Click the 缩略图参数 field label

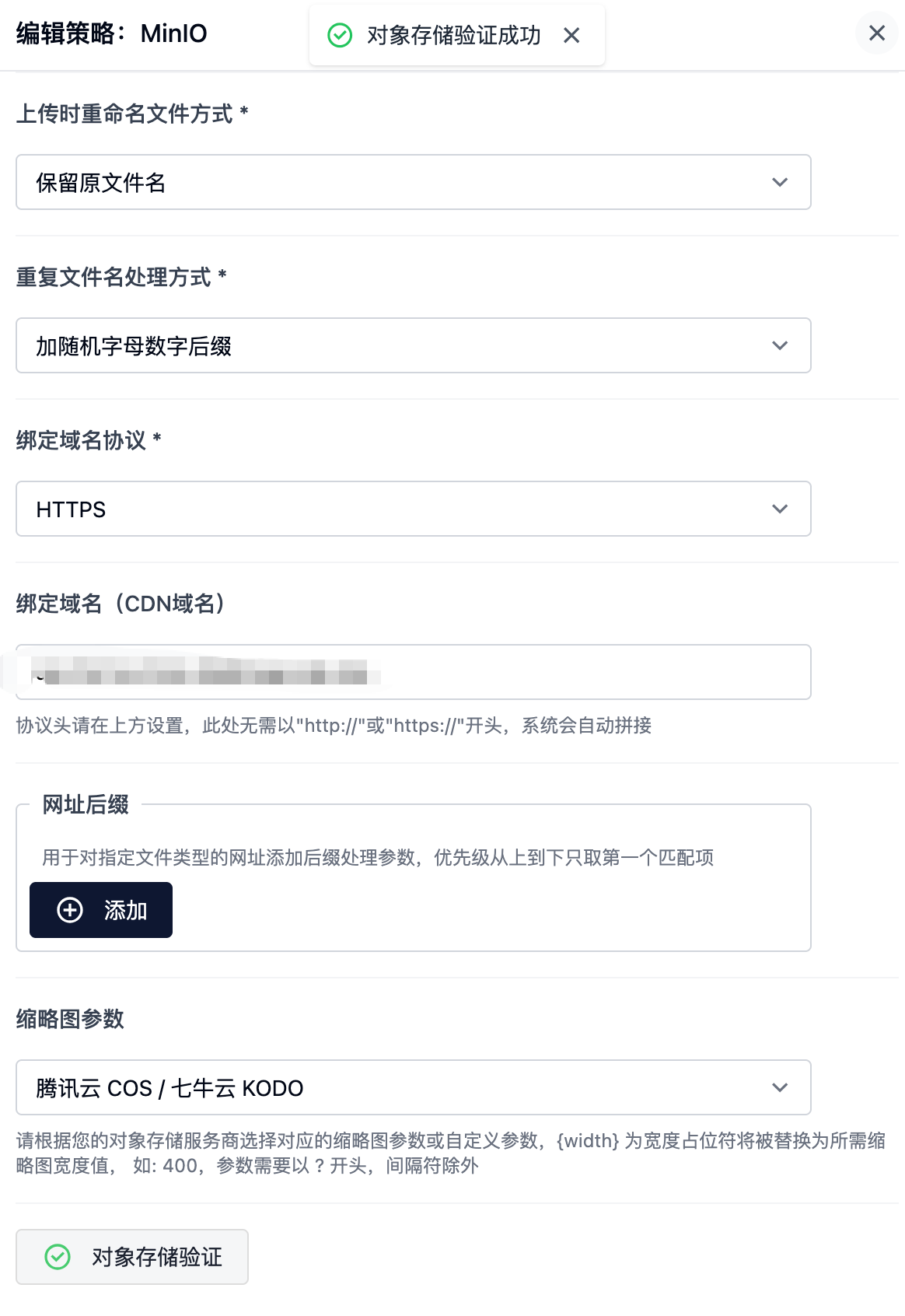tap(70, 1019)
